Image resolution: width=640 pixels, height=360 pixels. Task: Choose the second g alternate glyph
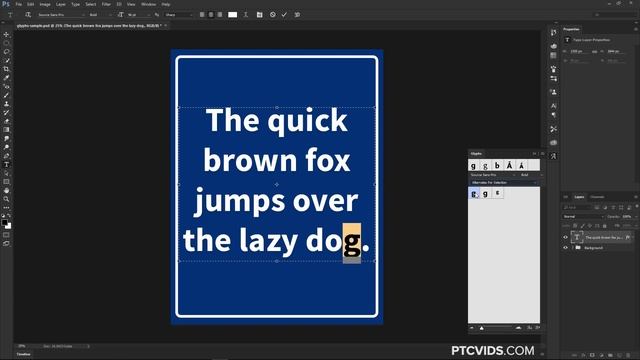(x=486, y=193)
